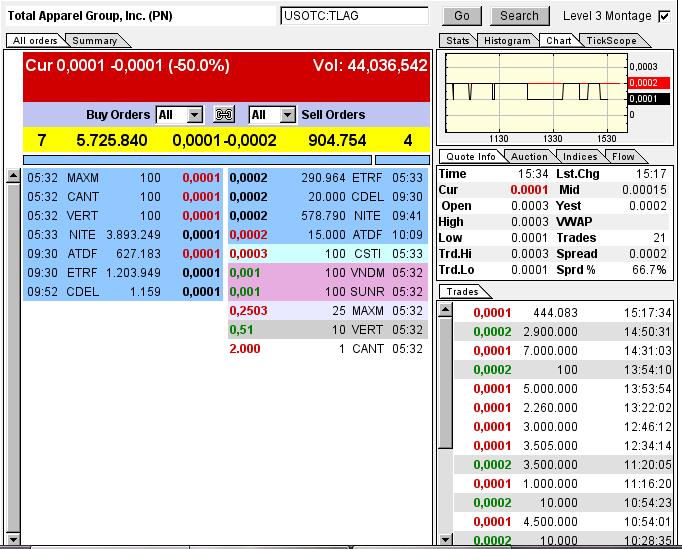
Task: Switch to the Summary tab
Action: [94, 41]
